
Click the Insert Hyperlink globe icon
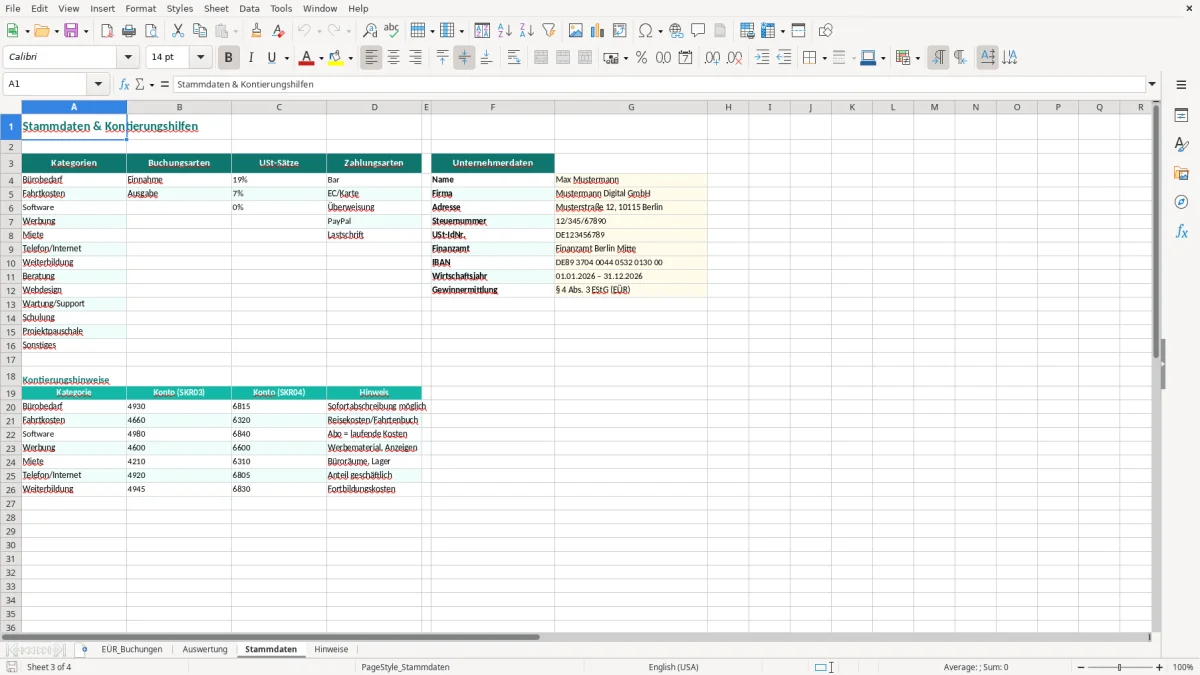pyautogui.click(x=676, y=31)
